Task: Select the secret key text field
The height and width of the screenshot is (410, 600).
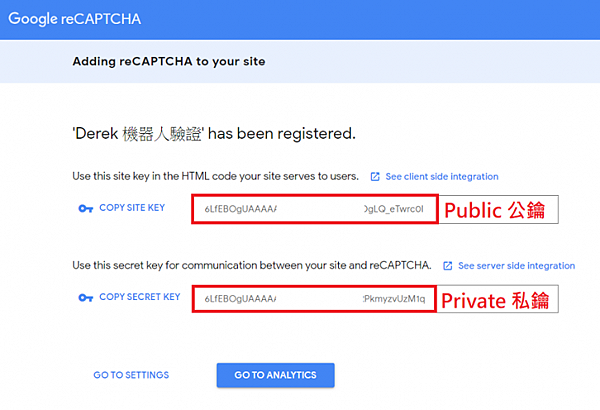Action: coord(314,298)
